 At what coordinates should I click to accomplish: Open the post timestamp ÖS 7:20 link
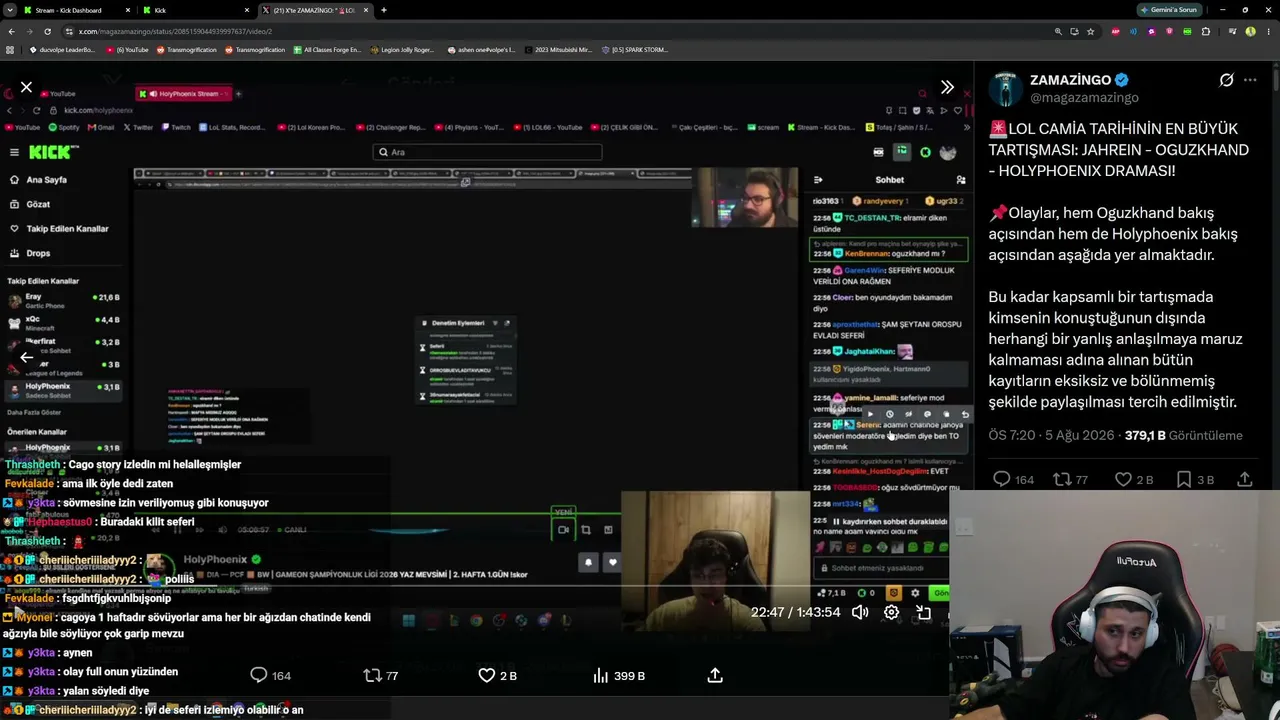[x=1053, y=435]
